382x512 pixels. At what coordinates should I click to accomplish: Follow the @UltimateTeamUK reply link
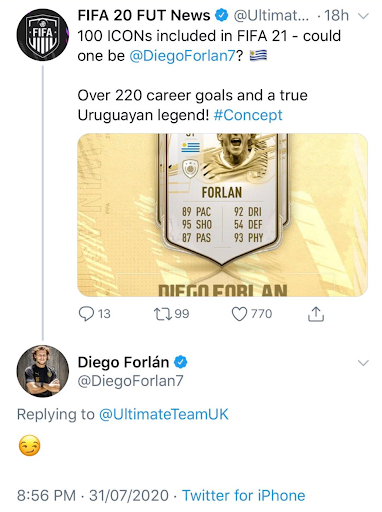click(164, 414)
